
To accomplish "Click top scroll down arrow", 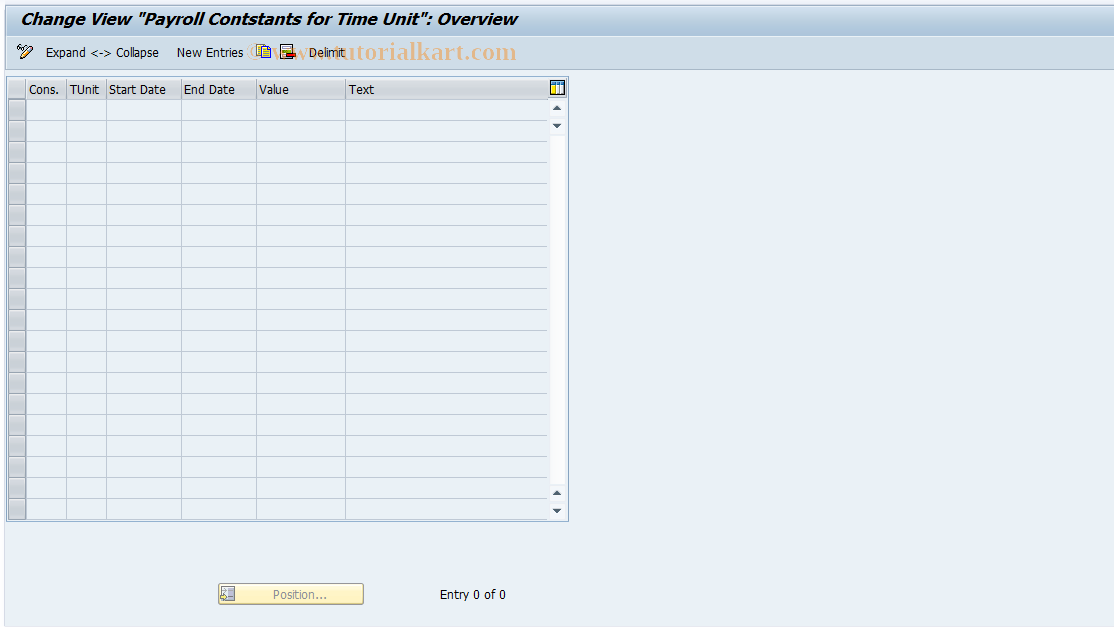I will click(x=557, y=126).
